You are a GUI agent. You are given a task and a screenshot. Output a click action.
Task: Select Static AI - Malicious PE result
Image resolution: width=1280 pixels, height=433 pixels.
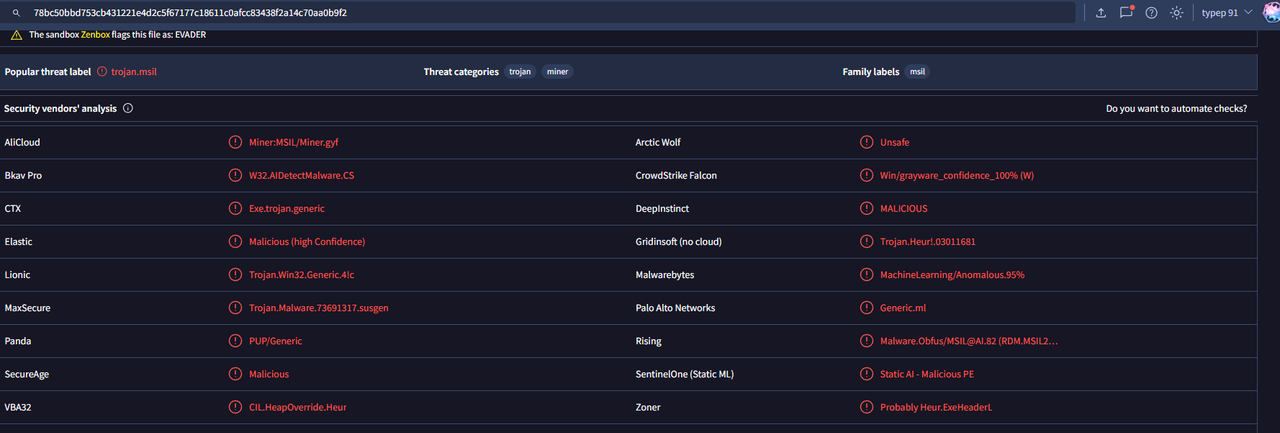click(x=927, y=374)
